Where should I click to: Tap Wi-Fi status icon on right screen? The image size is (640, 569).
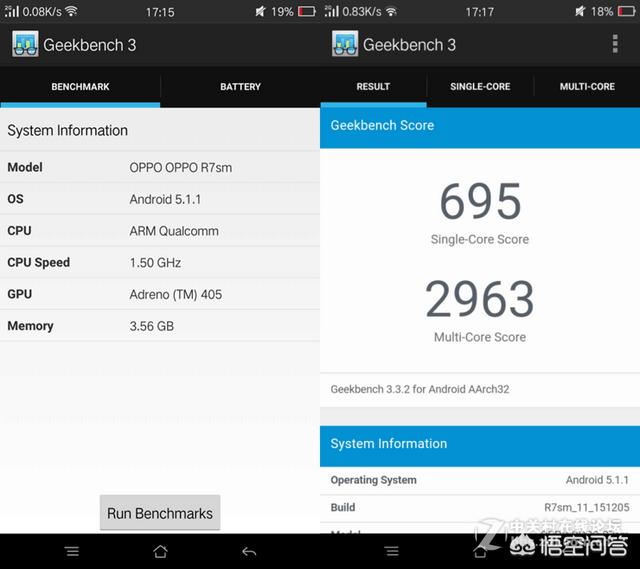point(391,11)
